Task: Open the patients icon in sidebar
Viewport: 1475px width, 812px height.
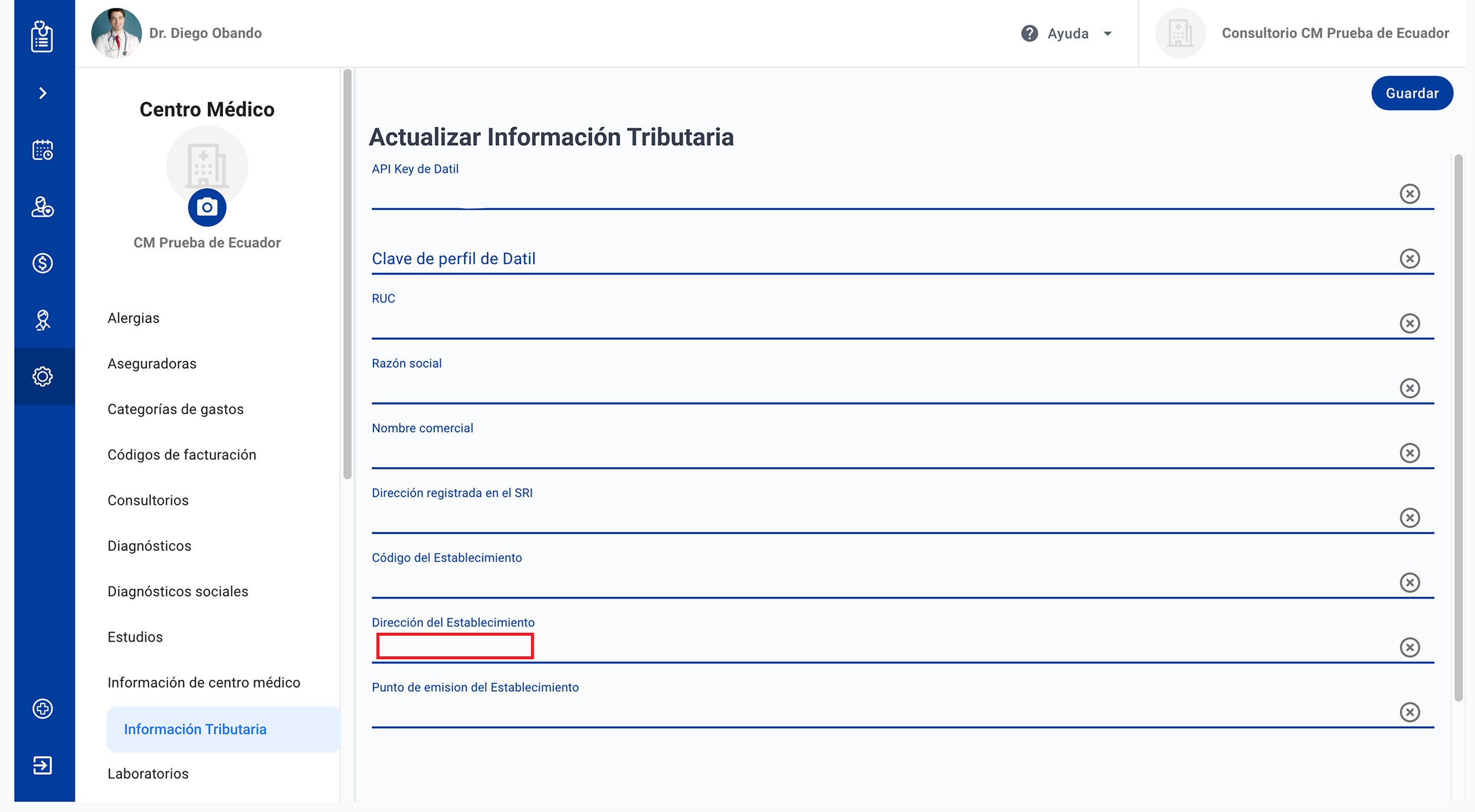Action: [42, 206]
